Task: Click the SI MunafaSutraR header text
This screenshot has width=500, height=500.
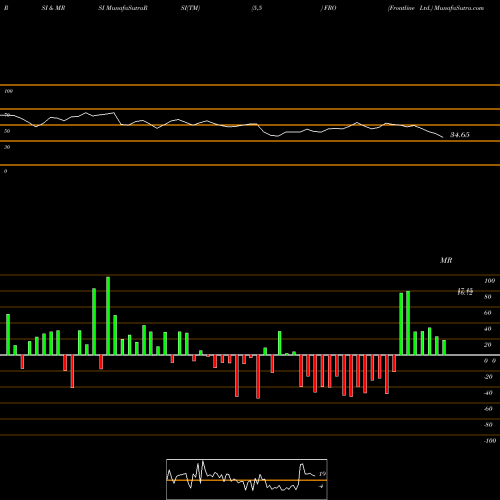Action: click(123, 8)
